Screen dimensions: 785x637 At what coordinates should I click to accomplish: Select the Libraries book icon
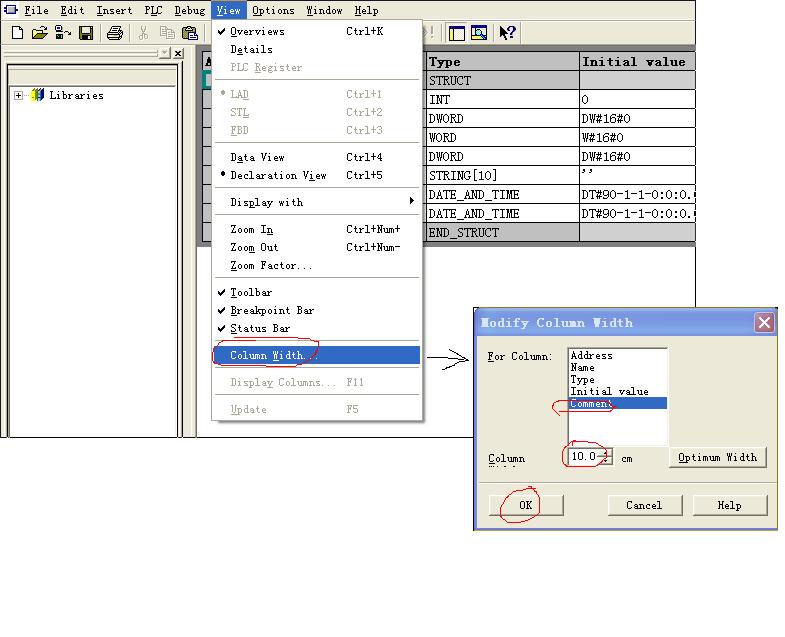(x=38, y=95)
